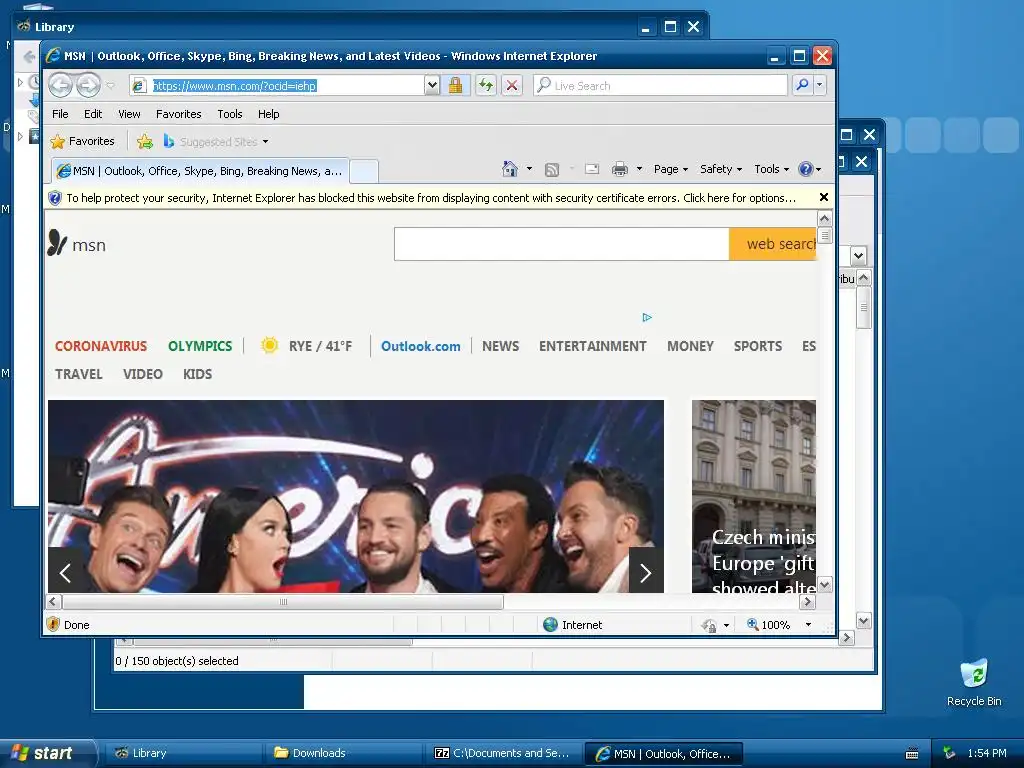This screenshot has height=768, width=1024.
Task: Click the carousel previous arrow
Action: click(x=65, y=571)
